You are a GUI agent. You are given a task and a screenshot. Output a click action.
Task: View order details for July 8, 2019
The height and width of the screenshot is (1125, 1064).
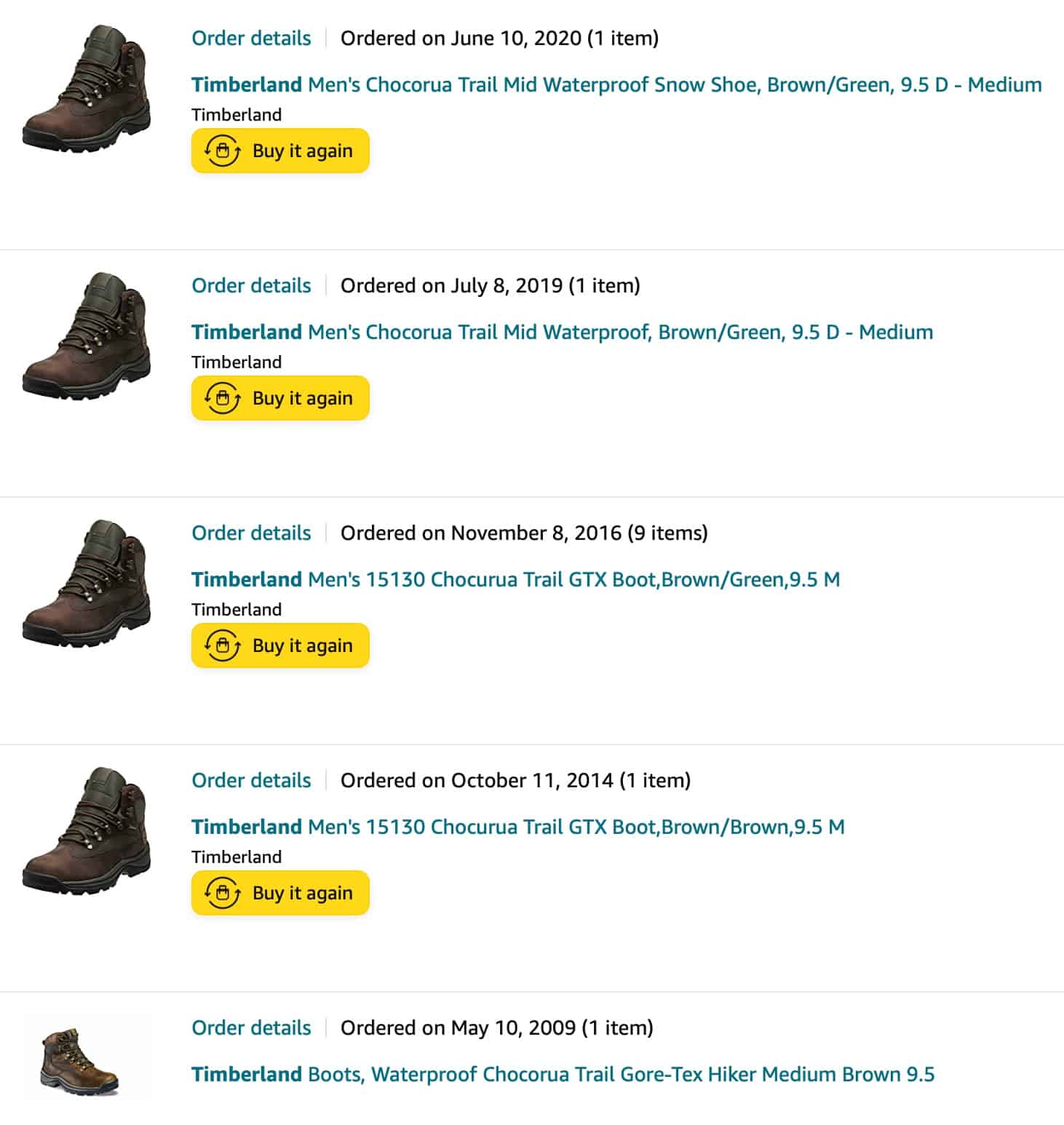(x=251, y=285)
